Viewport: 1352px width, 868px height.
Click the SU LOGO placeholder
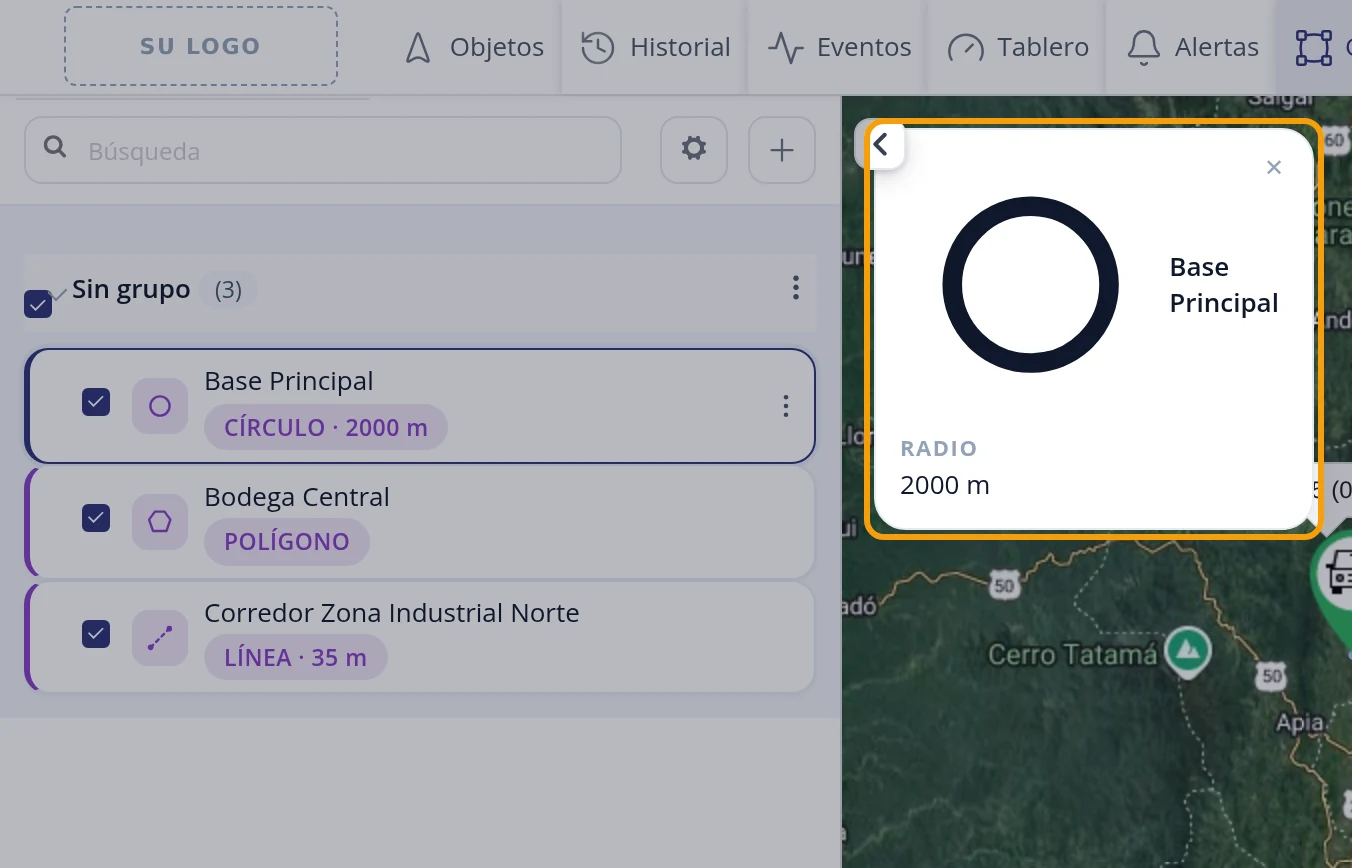click(201, 46)
